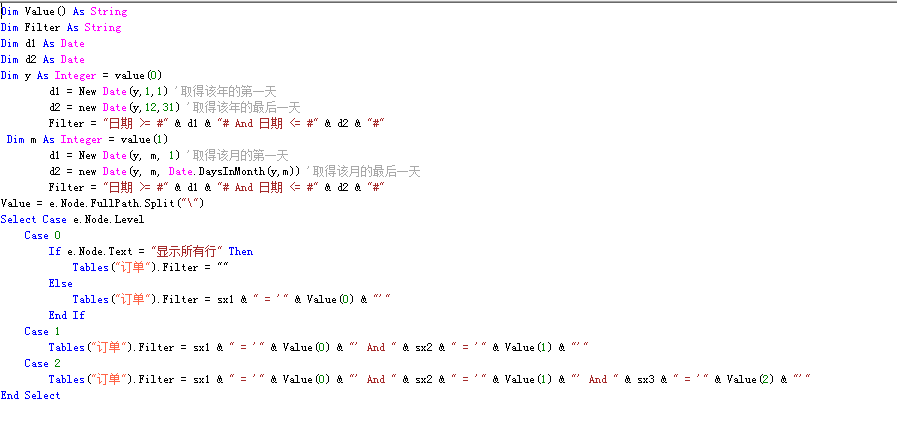Viewport: 897px width, 436px height.
Task: Click 'New Date(y,1,1)' expression
Action: pos(124,92)
